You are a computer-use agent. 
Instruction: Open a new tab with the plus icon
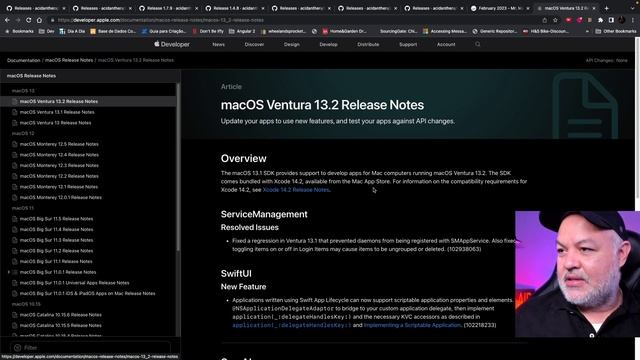pyautogui.click(x=607, y=8)
